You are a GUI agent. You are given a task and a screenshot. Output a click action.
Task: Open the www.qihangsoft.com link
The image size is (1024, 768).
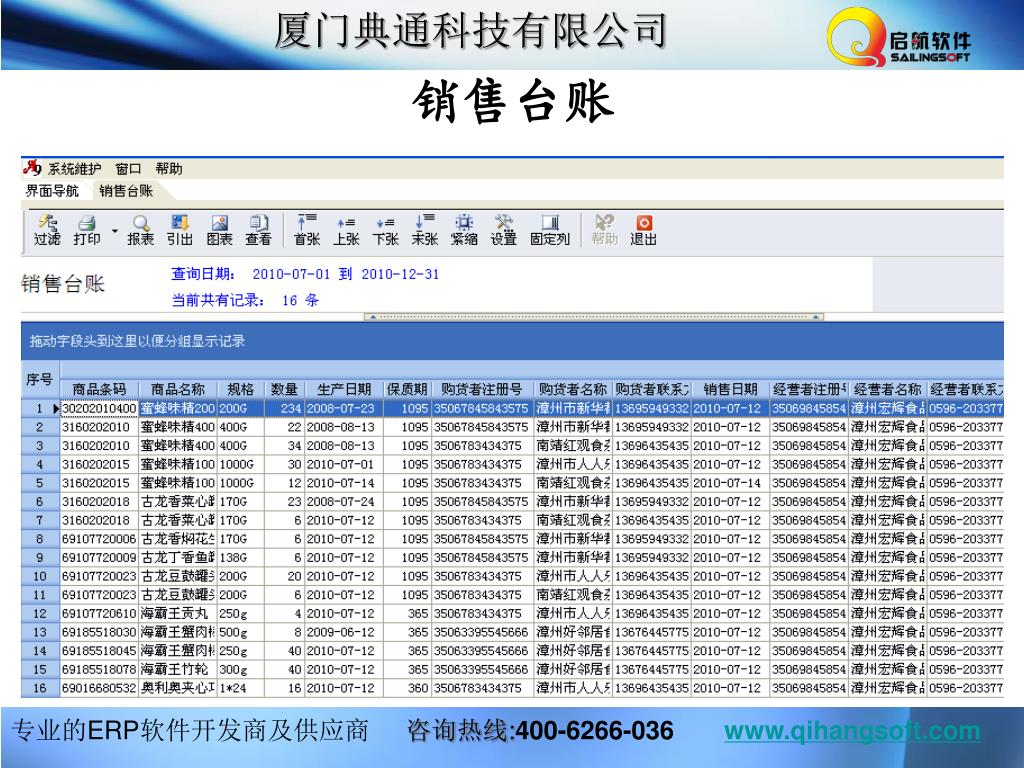point(852,731)
